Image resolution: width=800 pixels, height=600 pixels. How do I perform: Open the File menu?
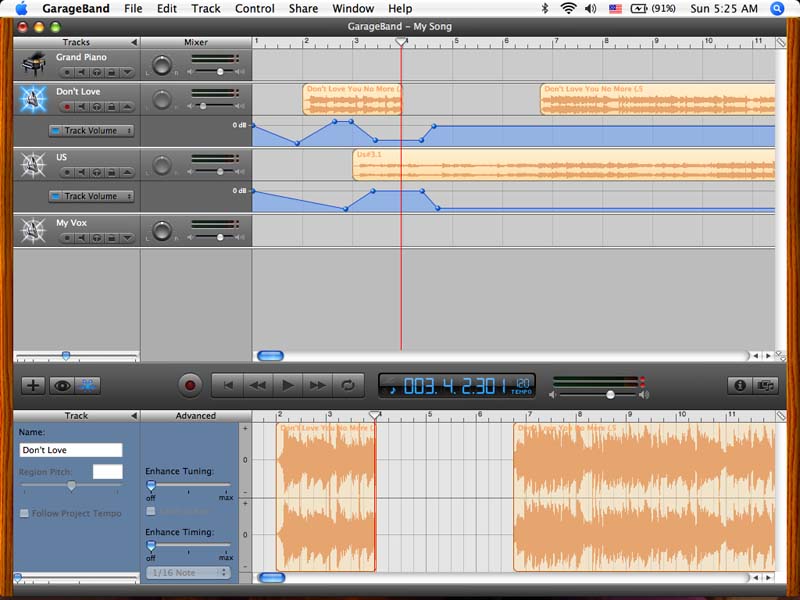point(133,9)
